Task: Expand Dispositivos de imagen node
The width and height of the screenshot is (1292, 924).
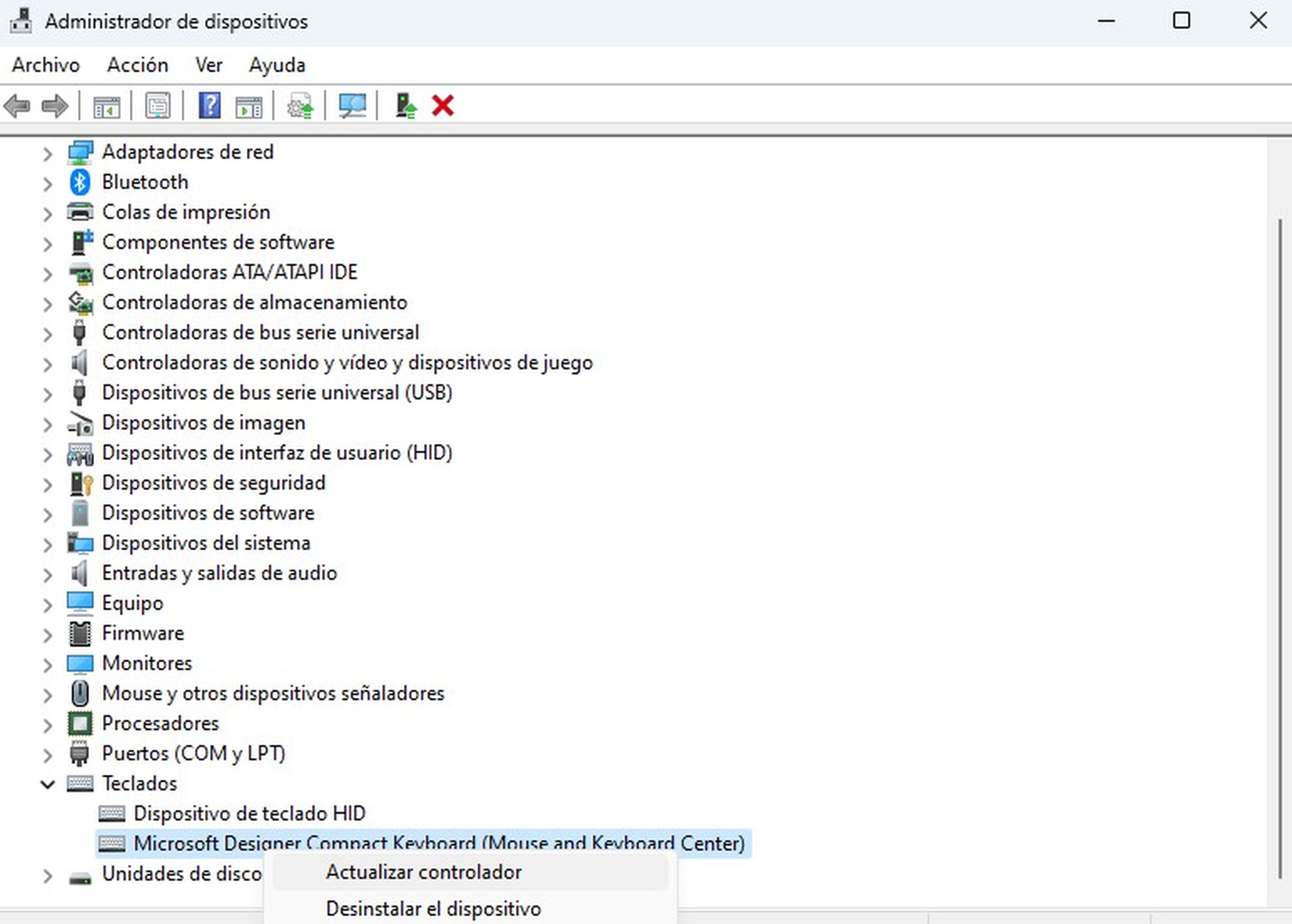Action: coord(48,424)
